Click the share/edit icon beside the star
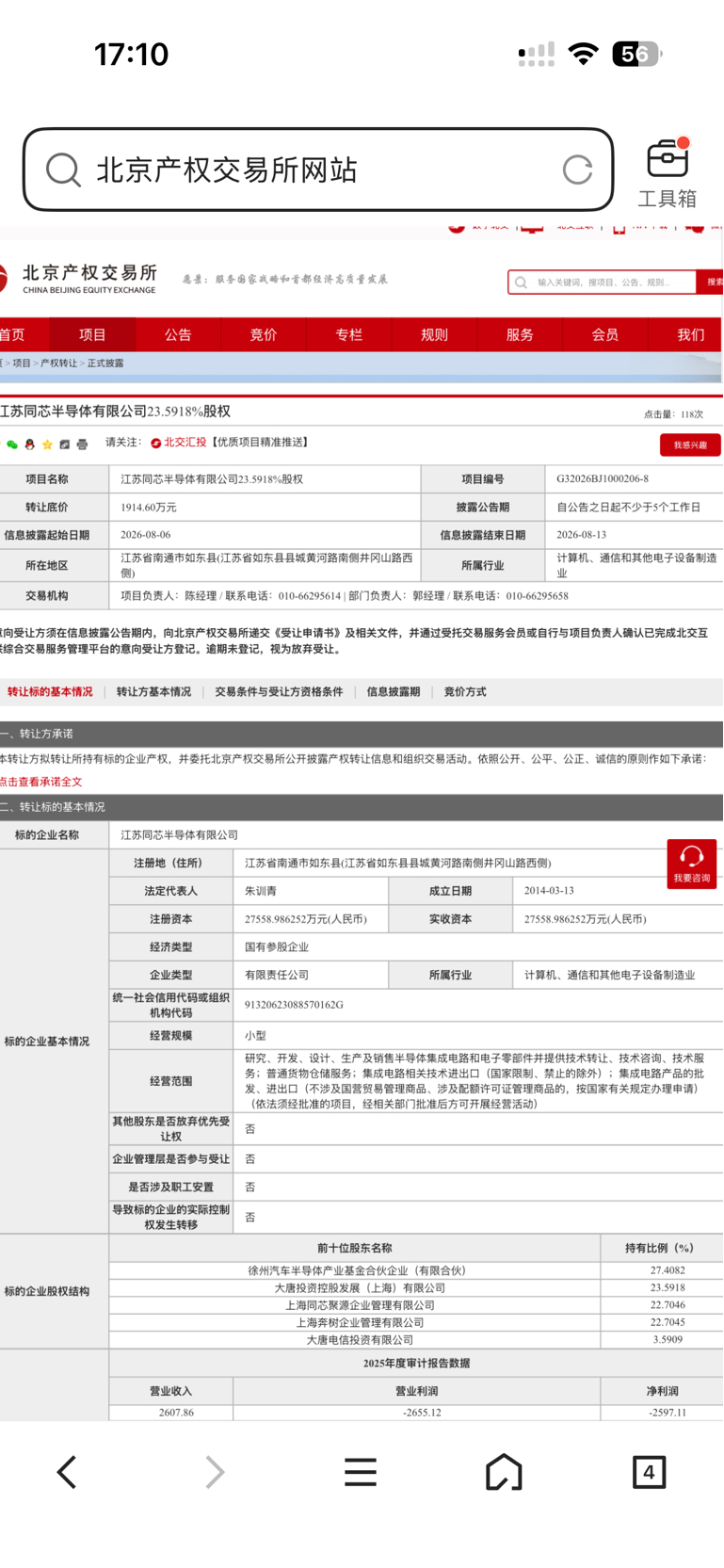Screen dimensions: 724x1568 click(x=64, y=445)
